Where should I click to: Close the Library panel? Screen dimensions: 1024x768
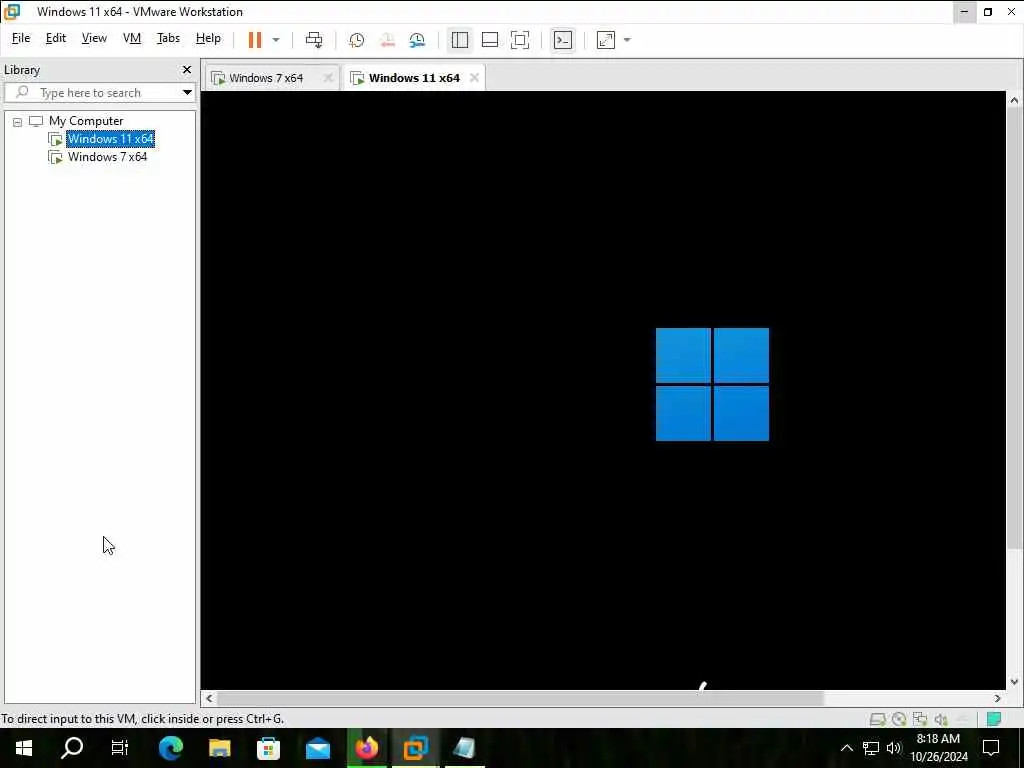[x=187, y=69]
